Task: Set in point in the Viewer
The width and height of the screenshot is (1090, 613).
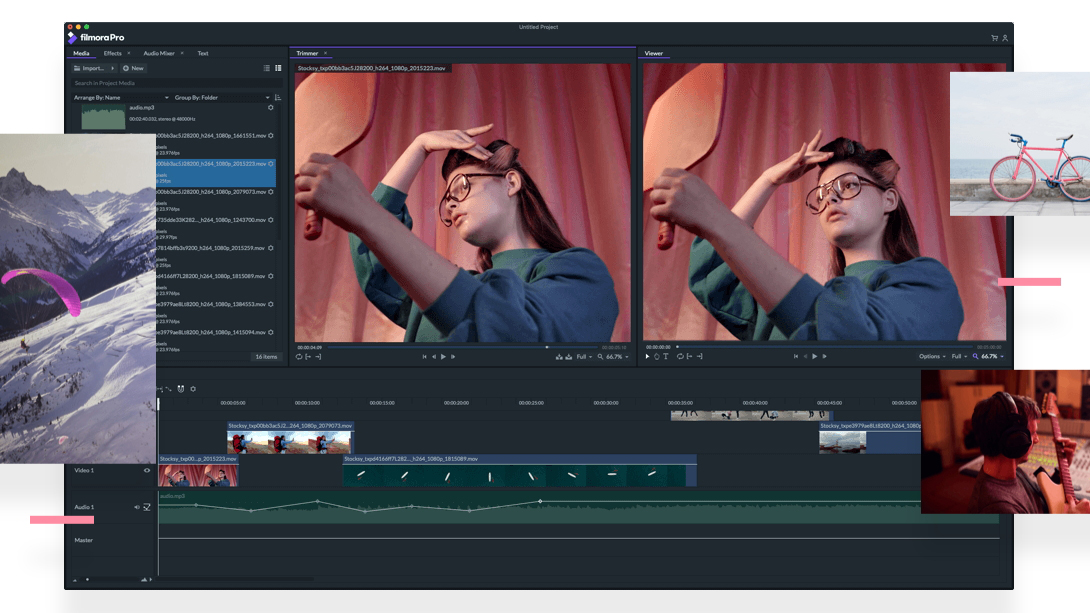Action: 690,357
